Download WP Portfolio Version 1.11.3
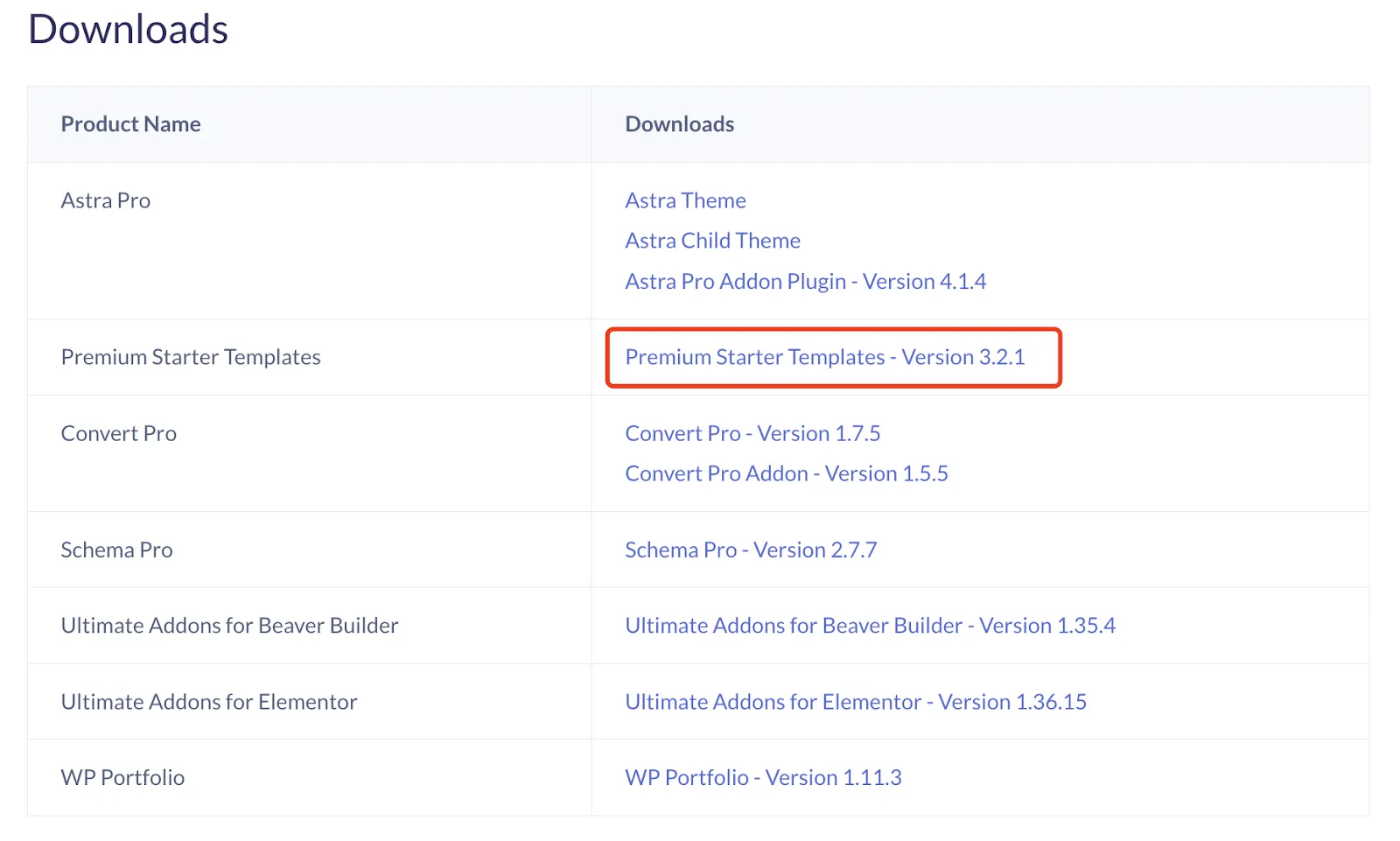This screenshot has height=841, width=1400. click(x=763, y=777)
